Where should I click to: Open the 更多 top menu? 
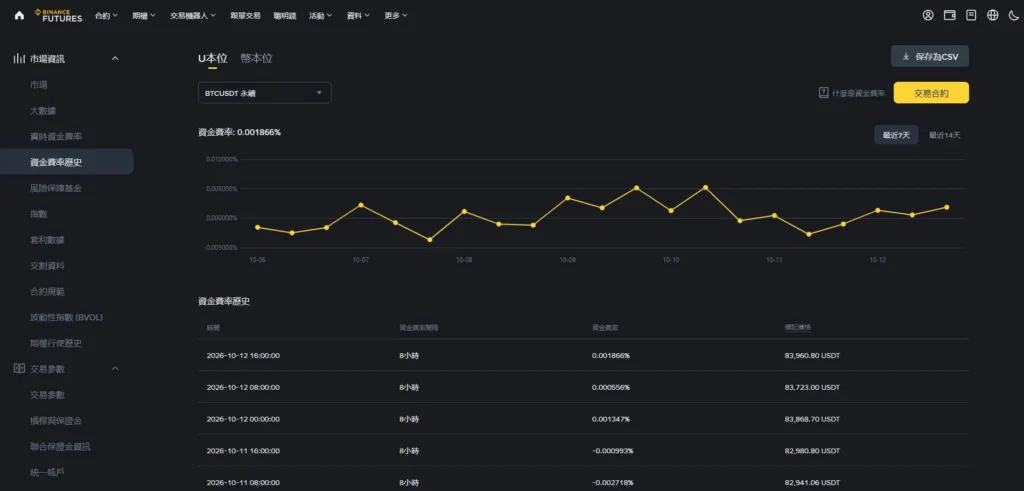(x=396, y=16)
